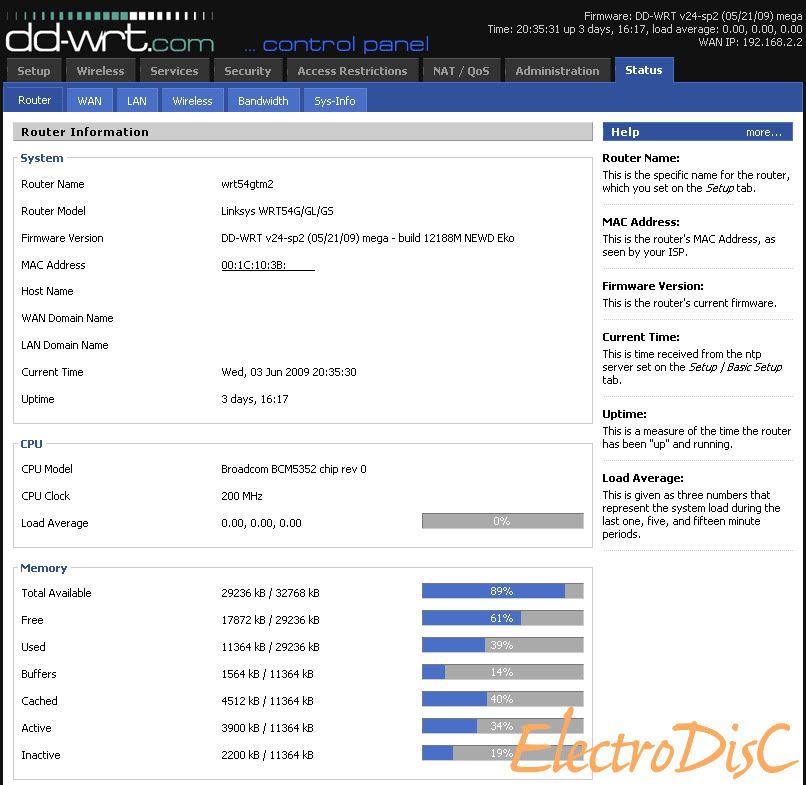The width and height of the screenshot is (806, 785).
Task: Switch to the Wireless main tab
Action: [100, 71]
